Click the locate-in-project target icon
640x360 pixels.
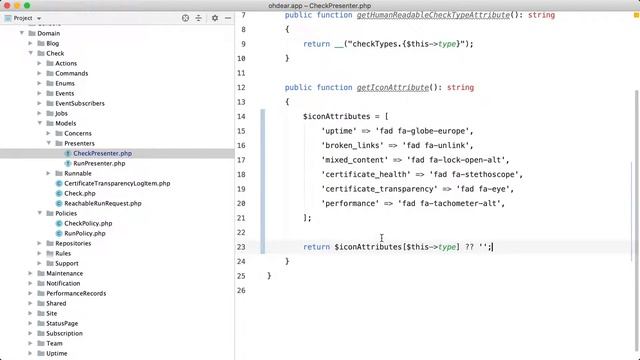185,18
